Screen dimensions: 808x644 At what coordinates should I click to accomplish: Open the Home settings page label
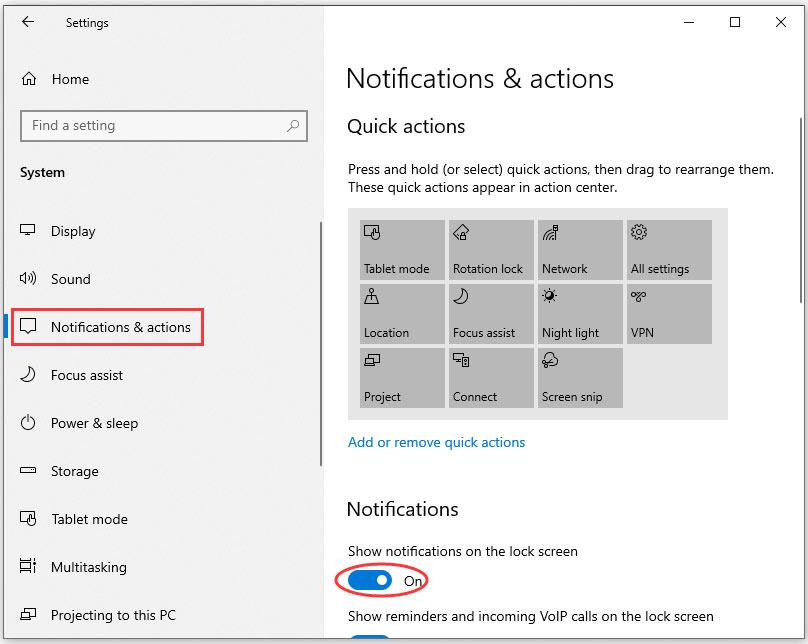(x=71, y=79)
